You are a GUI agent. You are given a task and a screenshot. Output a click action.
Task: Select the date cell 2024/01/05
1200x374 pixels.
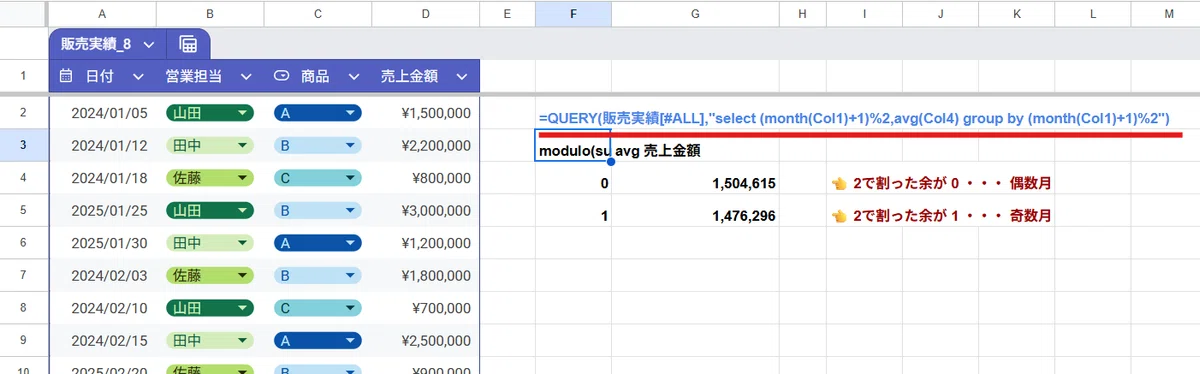click(x=103, y=113)
